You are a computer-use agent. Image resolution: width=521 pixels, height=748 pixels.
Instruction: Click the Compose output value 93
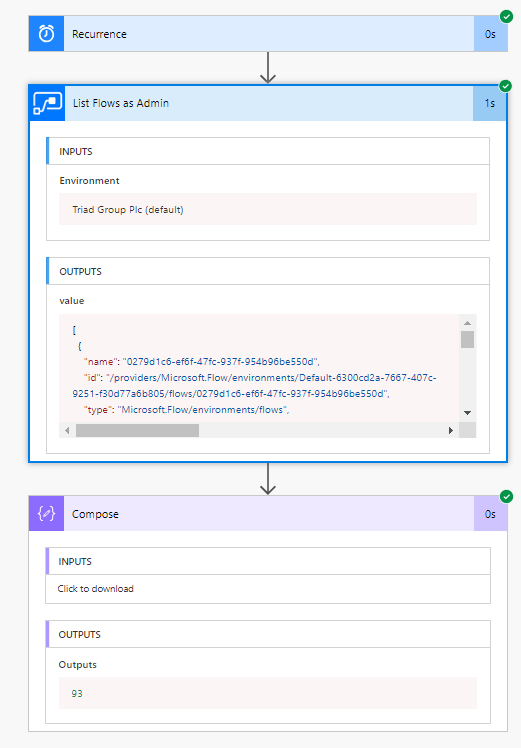(77, 694)
